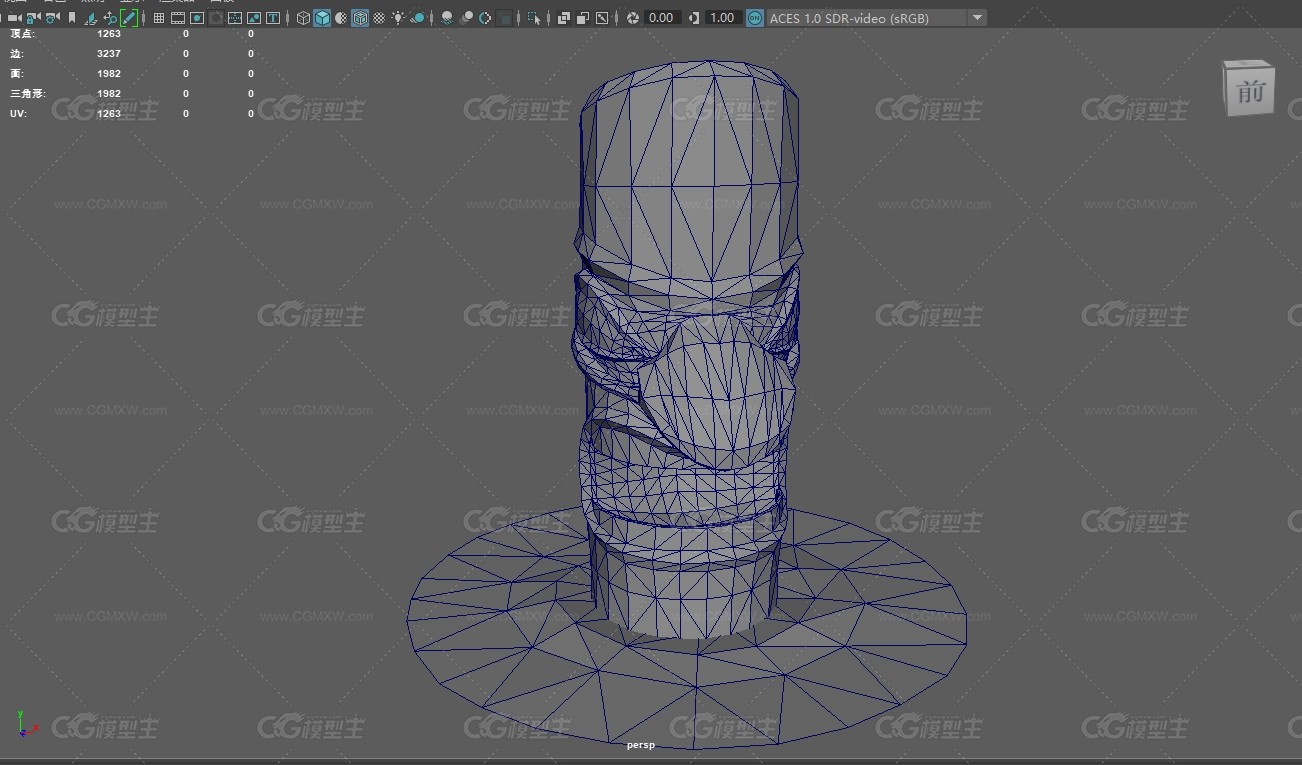Open the ACES 1.0 SDR-video view transform dropdown
The height and width of the screenshot is (765, 1302).
pyautogui.click(x=876, y=18)
